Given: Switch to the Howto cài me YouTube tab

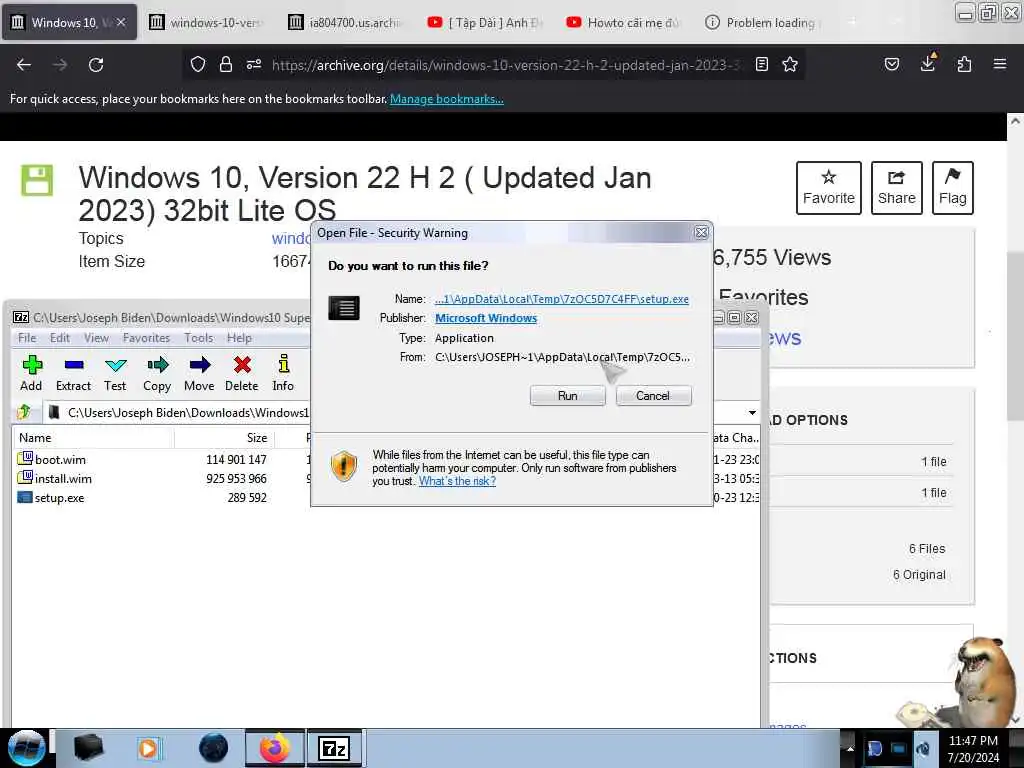Looking at the screenshot, I should (626, 22).
